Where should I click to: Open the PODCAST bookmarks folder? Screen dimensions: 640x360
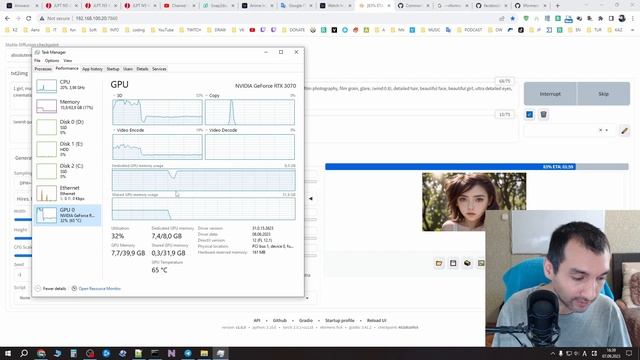click(x=469, y=30)
